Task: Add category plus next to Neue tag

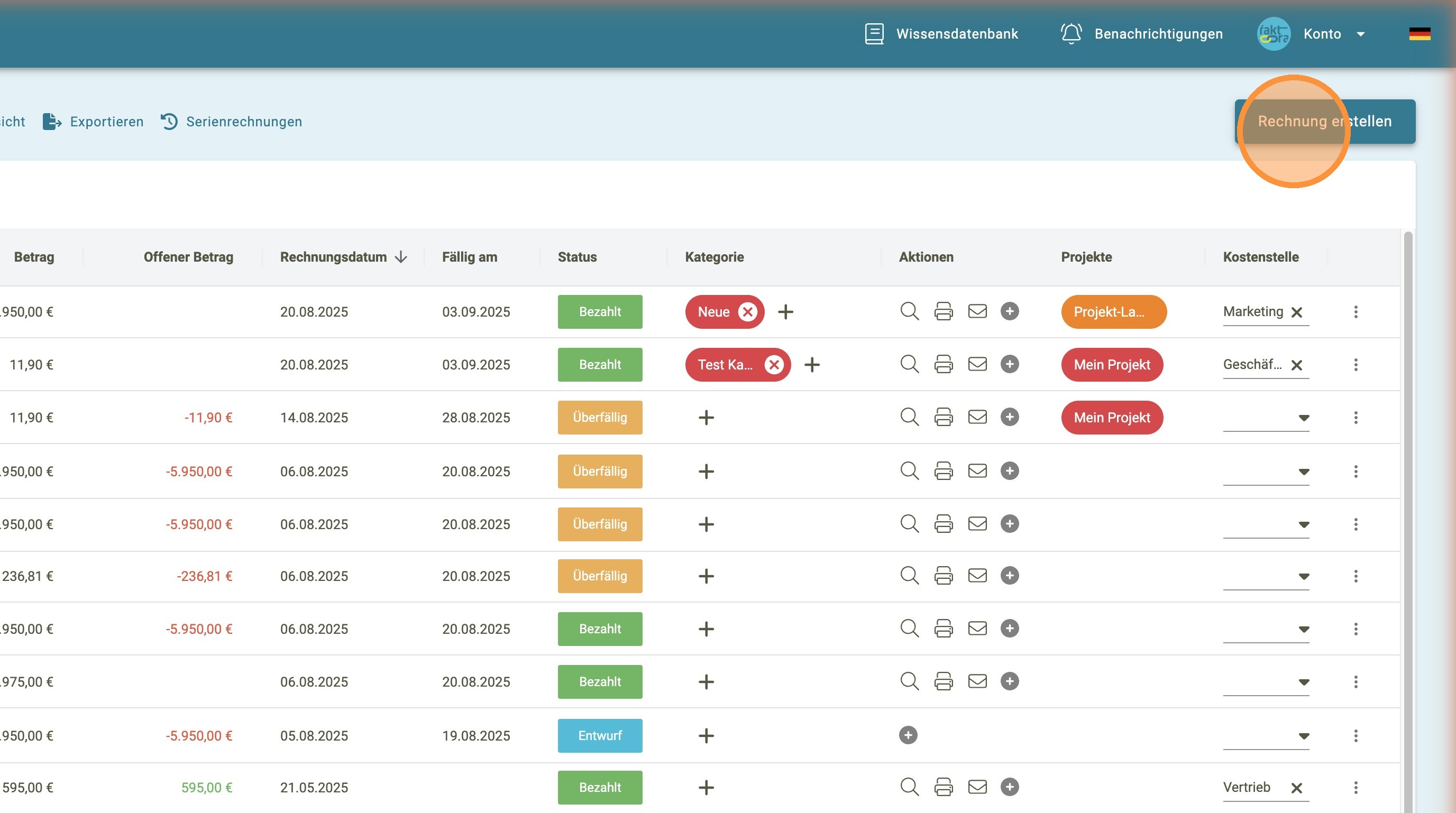Action: 785,312
